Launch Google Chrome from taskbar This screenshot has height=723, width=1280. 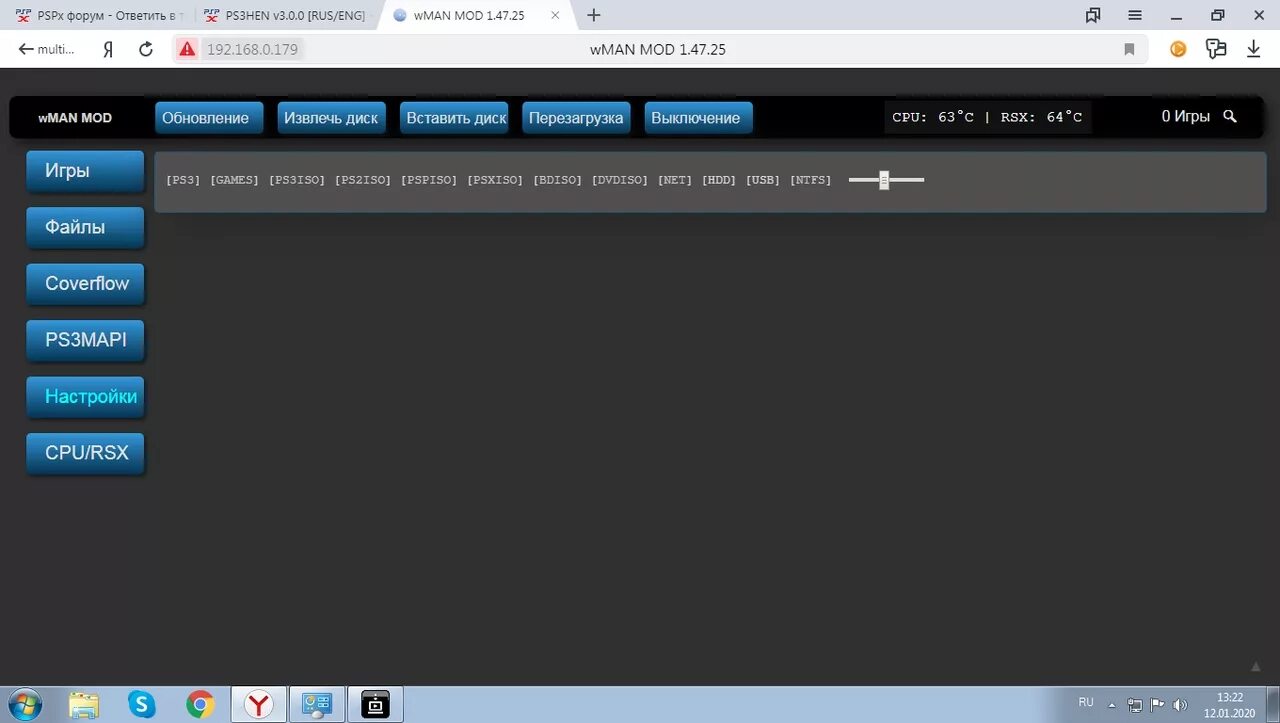(x=200, y=705)
